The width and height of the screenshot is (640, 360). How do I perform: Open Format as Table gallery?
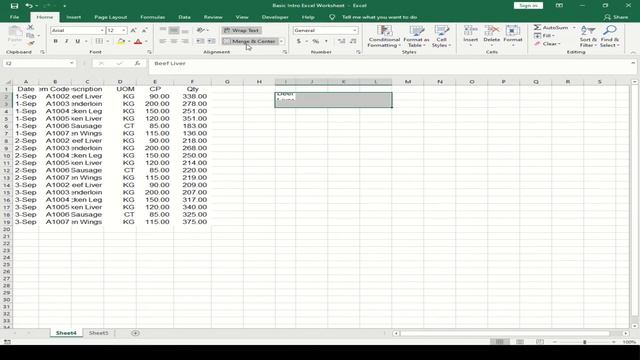click(416, 36)
